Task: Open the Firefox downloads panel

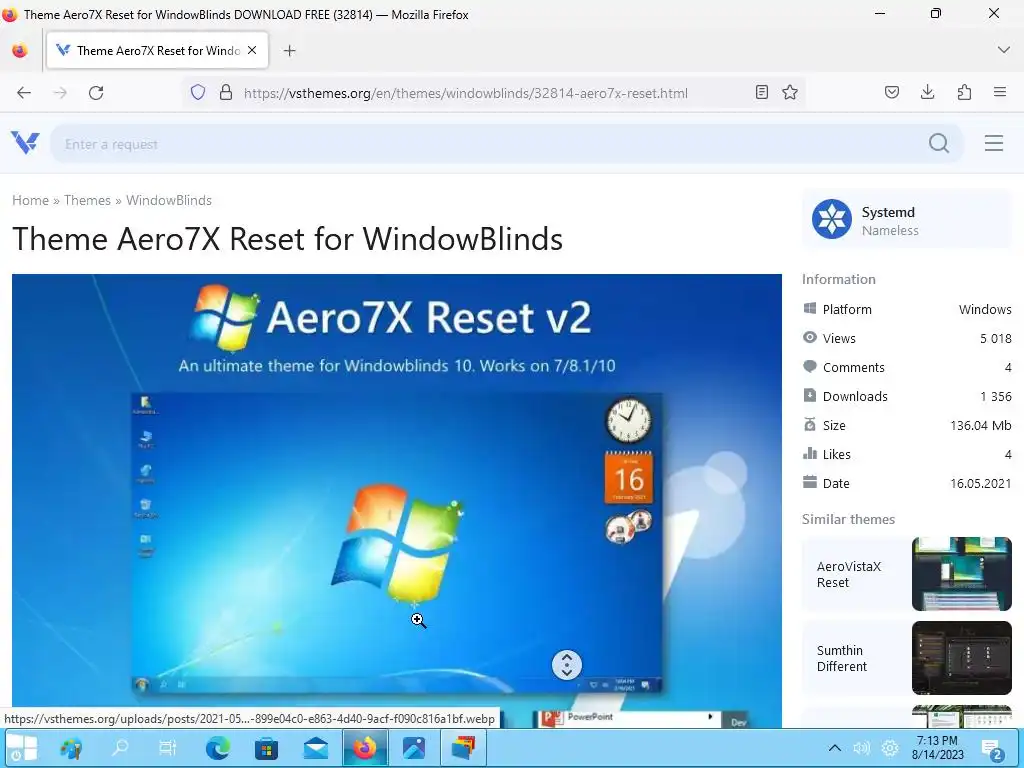Action: (927, 92)
